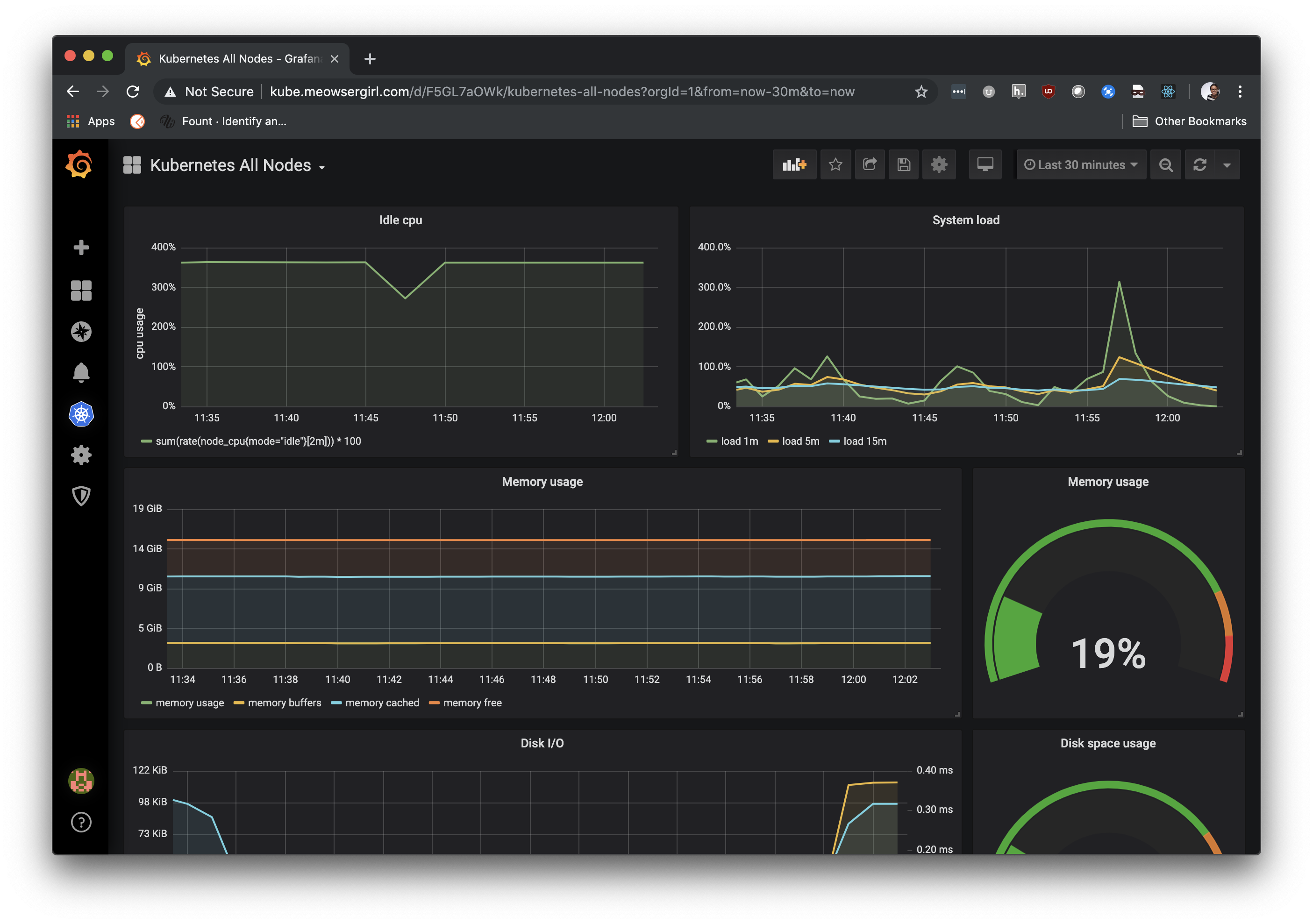Click the memory free orange color swatch
Viewport: 1313px width, 924px height.
pyautogui.click(x=434, y=704)
